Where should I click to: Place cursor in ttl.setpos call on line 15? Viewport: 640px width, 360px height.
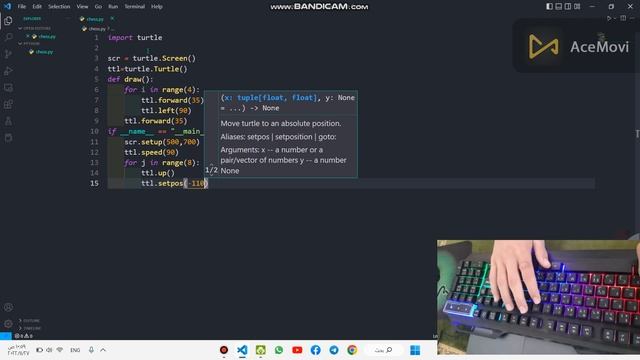pyautogui.click(x=175, y=183)
